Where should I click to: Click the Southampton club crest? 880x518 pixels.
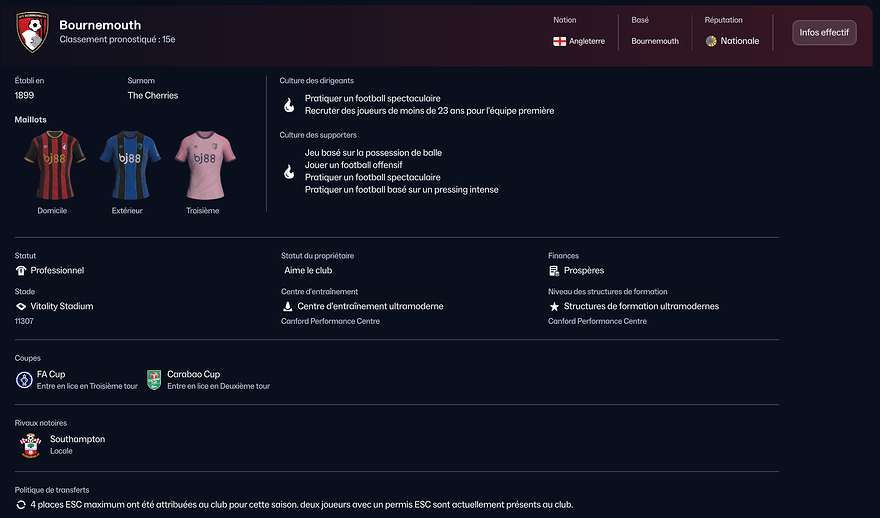(31, 445)
